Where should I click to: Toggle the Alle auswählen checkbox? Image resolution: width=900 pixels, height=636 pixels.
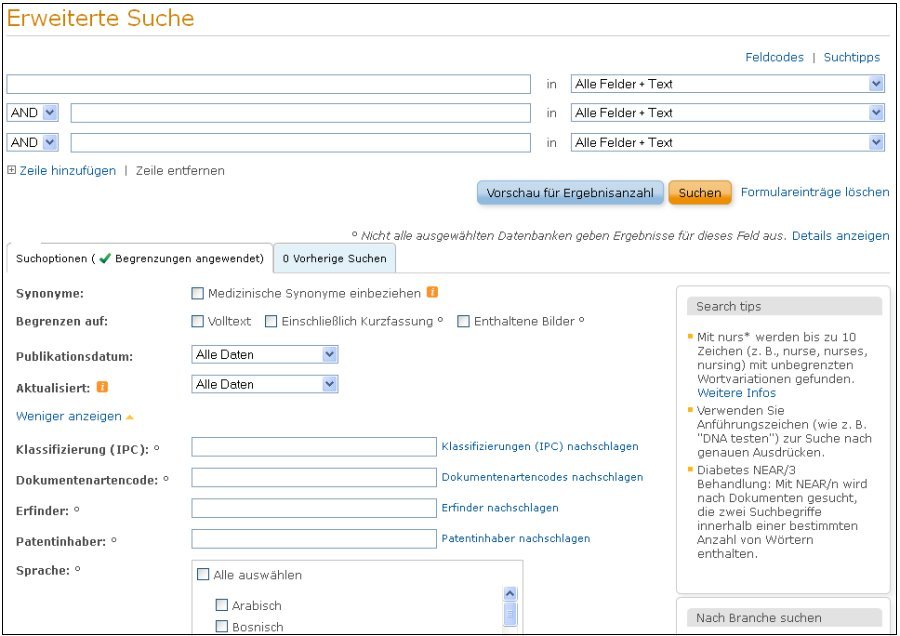(204, 575)
